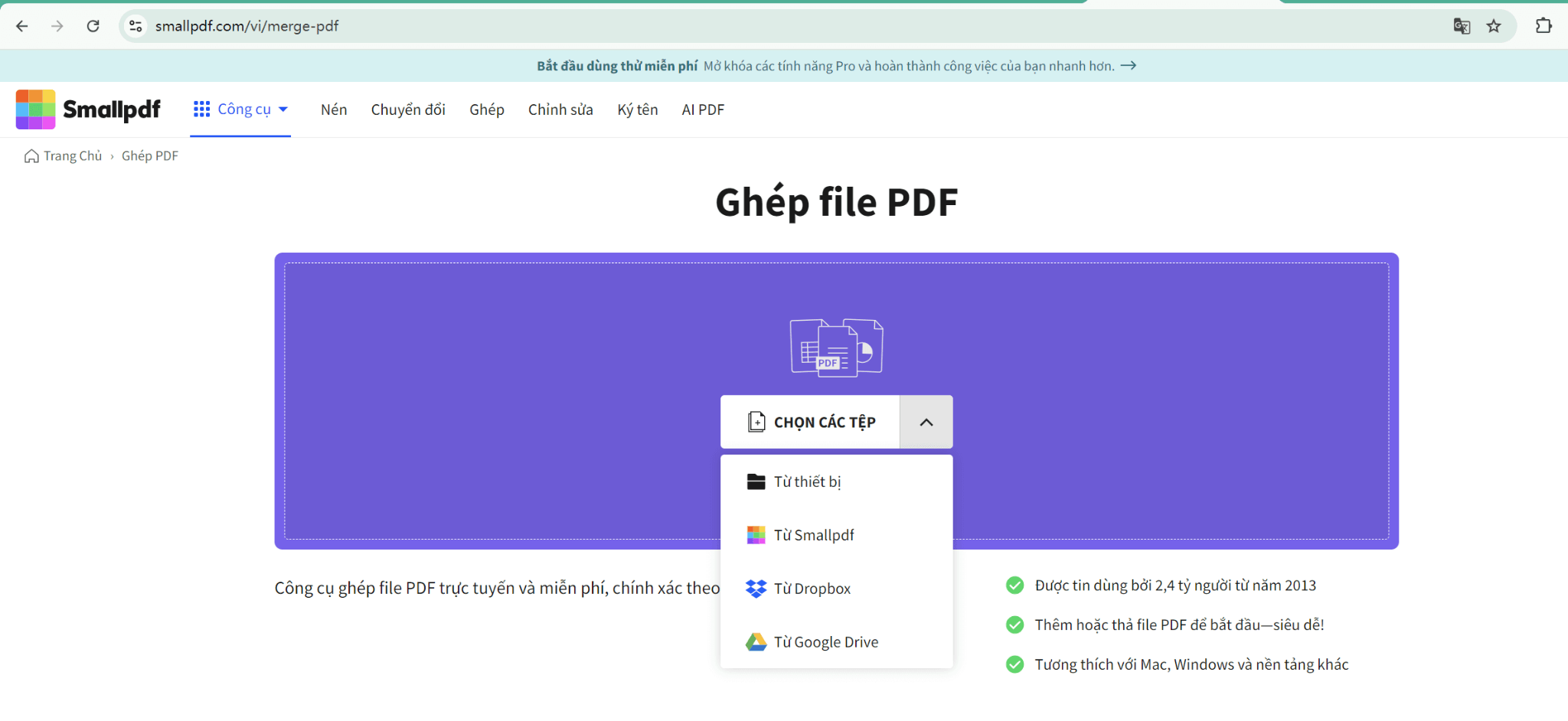
Task: Choose Từ Dropbox upload option
Action: 837,589
